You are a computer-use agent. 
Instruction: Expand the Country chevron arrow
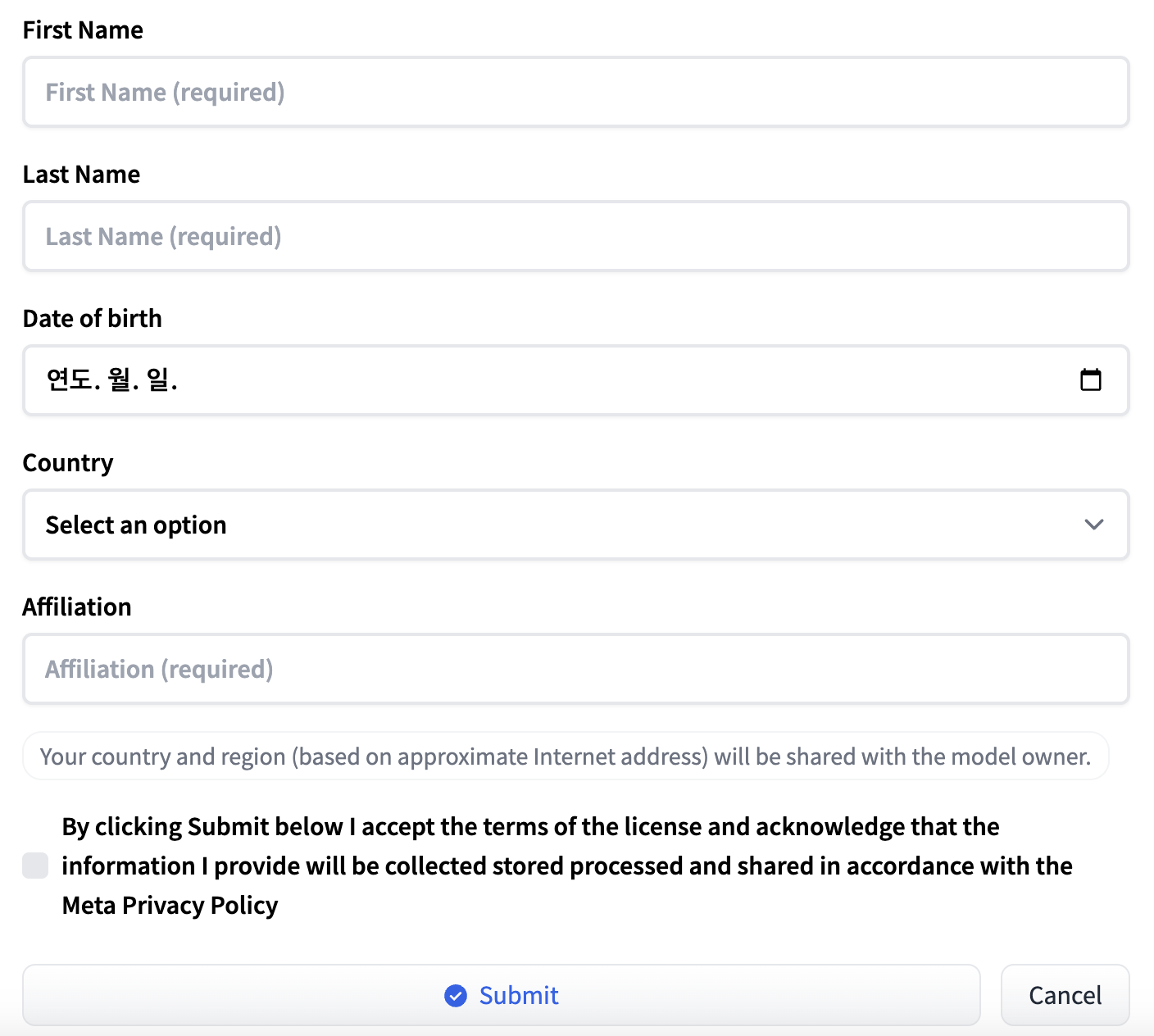point(1093,525)
